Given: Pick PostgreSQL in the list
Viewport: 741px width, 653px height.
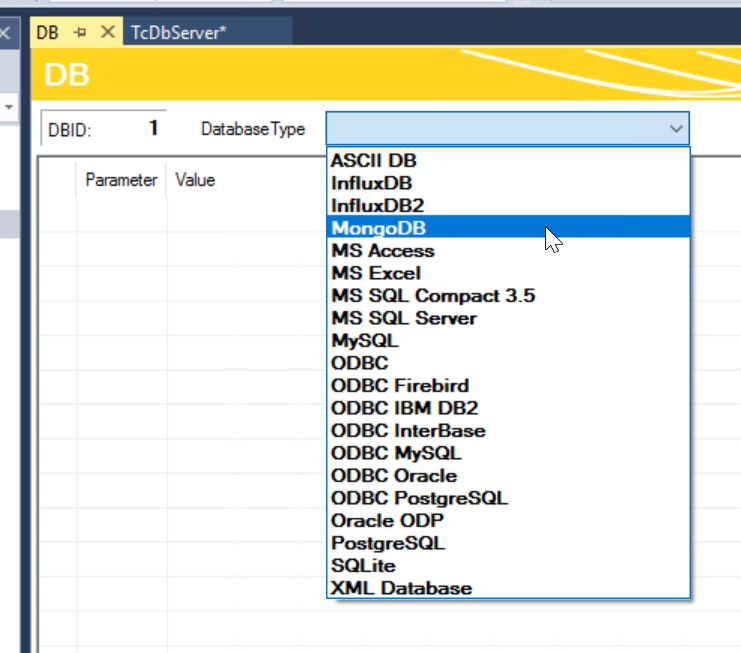Looking at the screenshot, I should click(x=508, y=543).
